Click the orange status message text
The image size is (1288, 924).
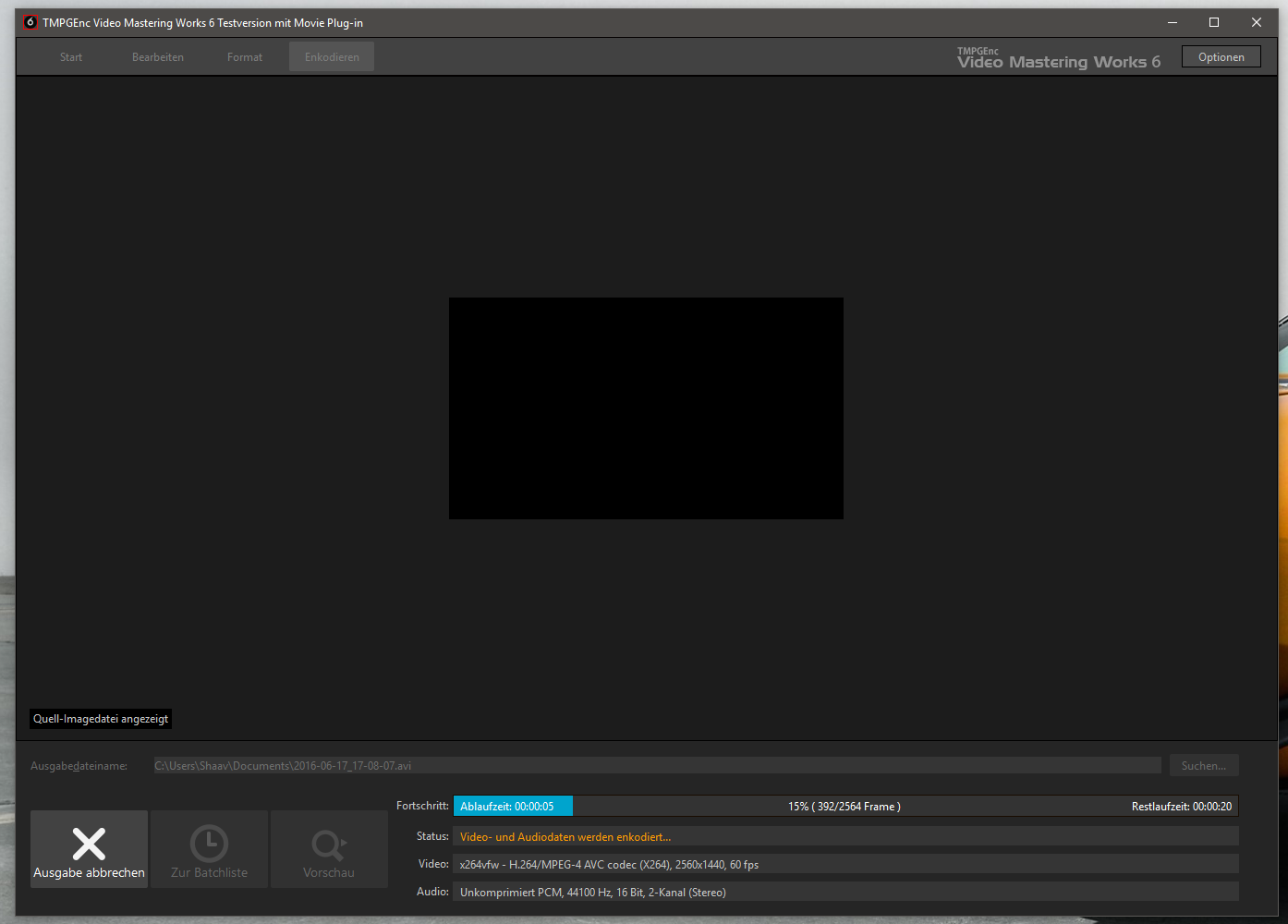click(565, 837)
